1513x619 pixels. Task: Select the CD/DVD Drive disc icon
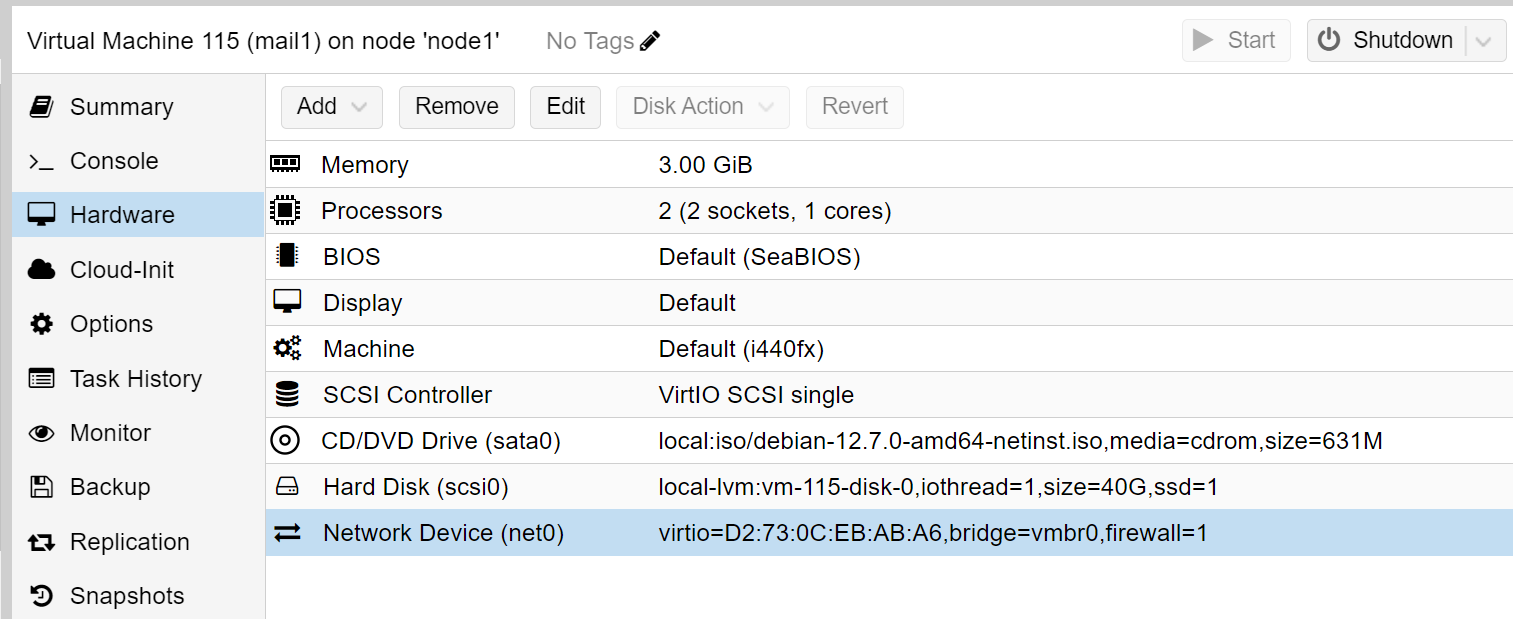tap(288, 440)
